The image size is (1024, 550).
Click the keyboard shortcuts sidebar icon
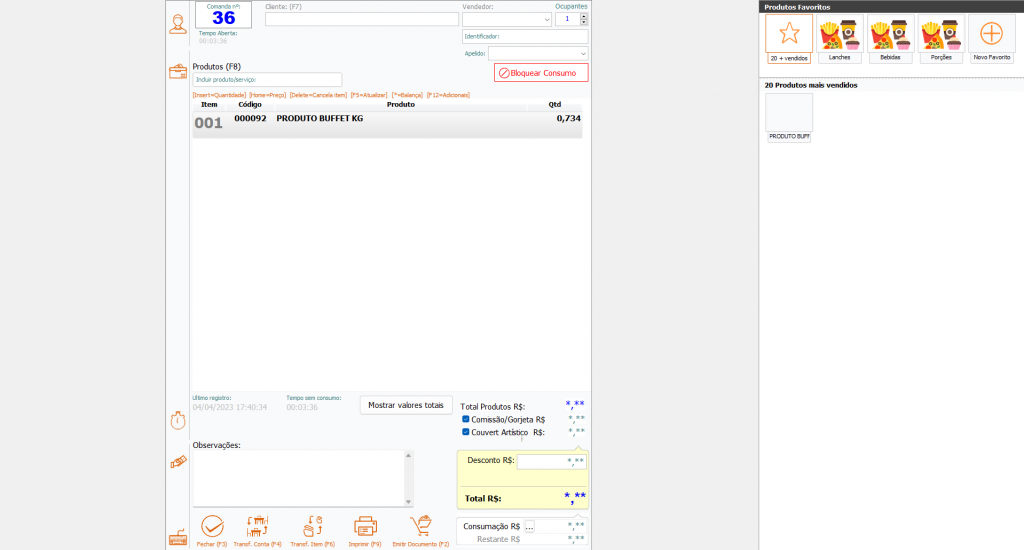(178, 538)
